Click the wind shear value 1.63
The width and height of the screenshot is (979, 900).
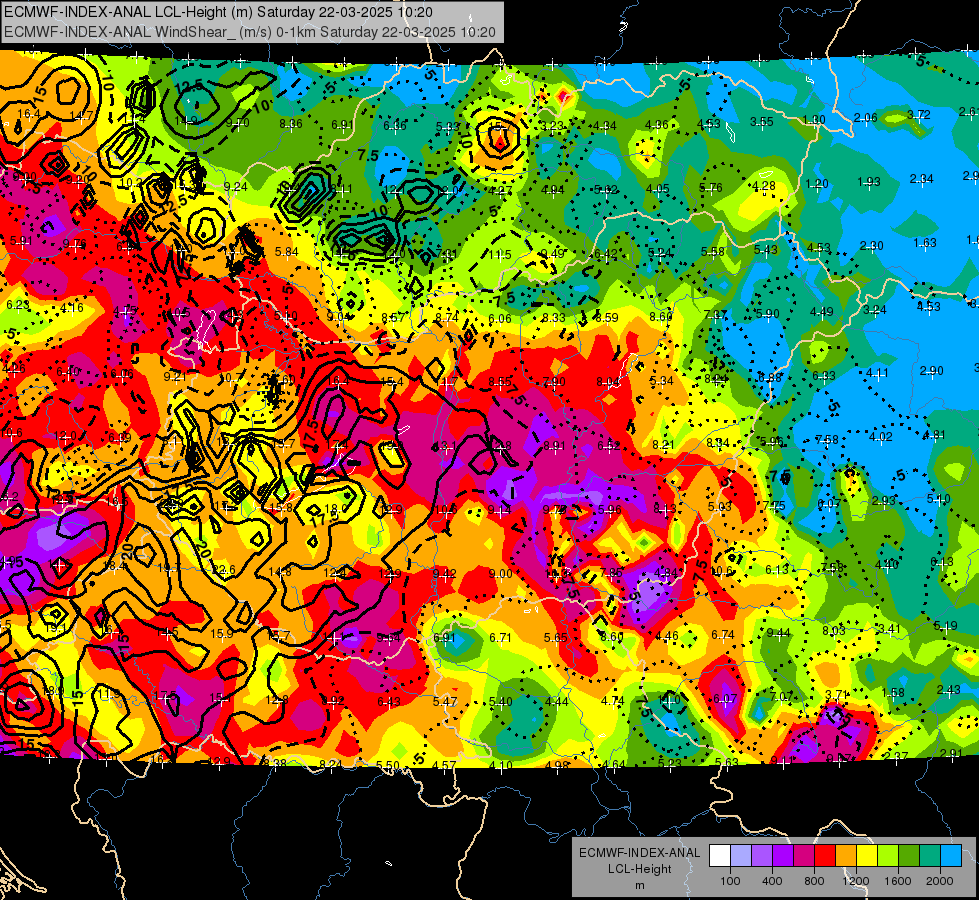point(925,242)
